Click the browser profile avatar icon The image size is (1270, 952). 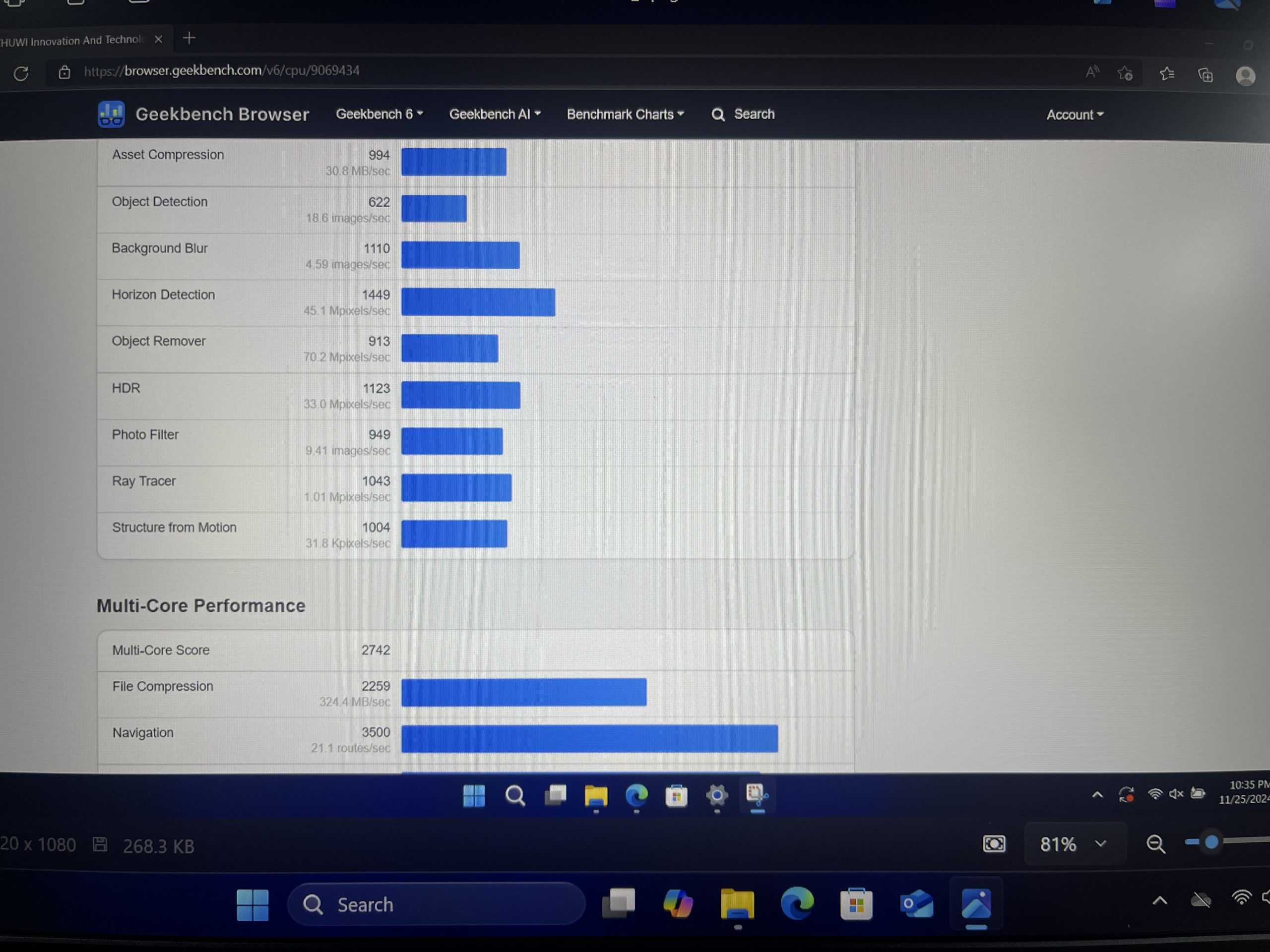[x=1245, y=76]
